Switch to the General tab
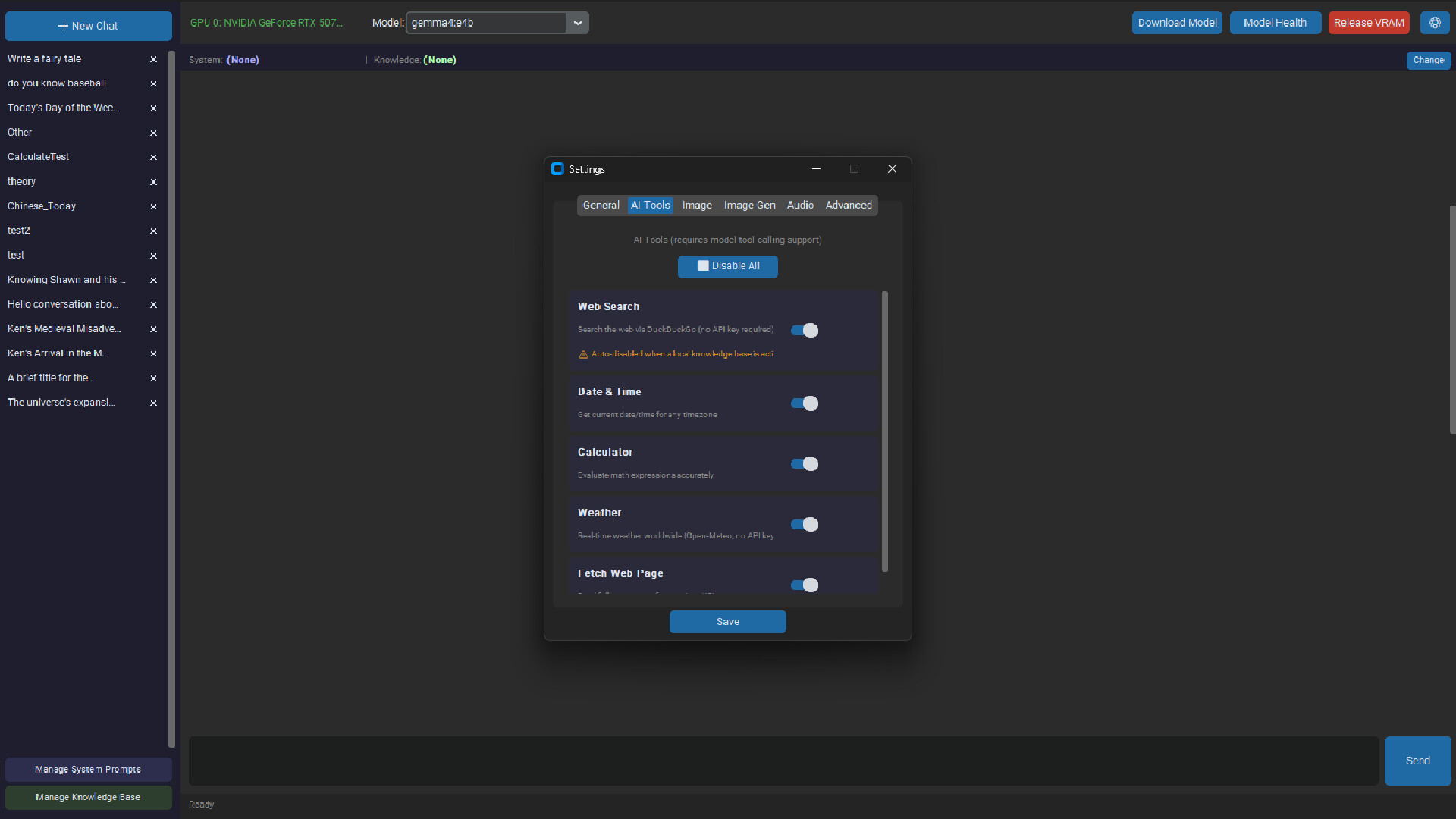The width and height of the screenshot is (1456, 819). tap(601, 206)
